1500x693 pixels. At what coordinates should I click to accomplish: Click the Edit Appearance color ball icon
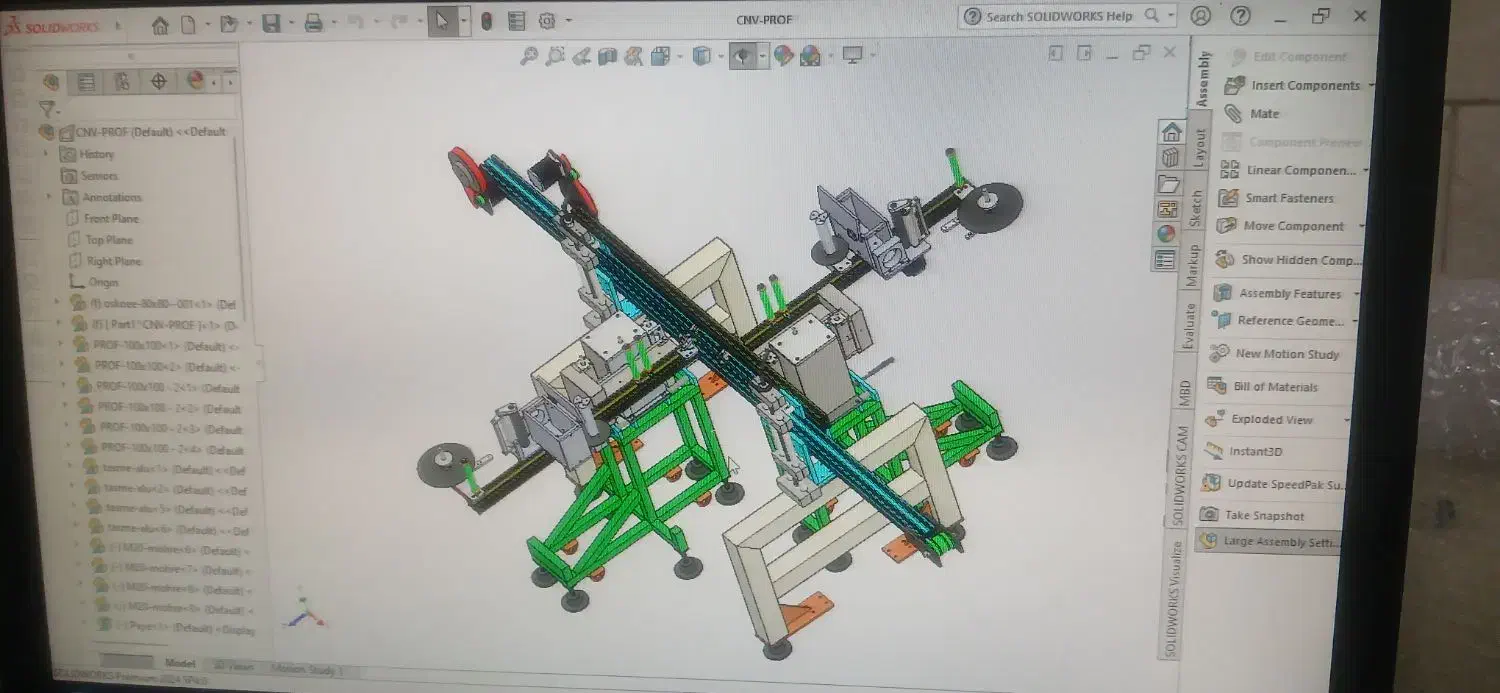tap(784, 56)
